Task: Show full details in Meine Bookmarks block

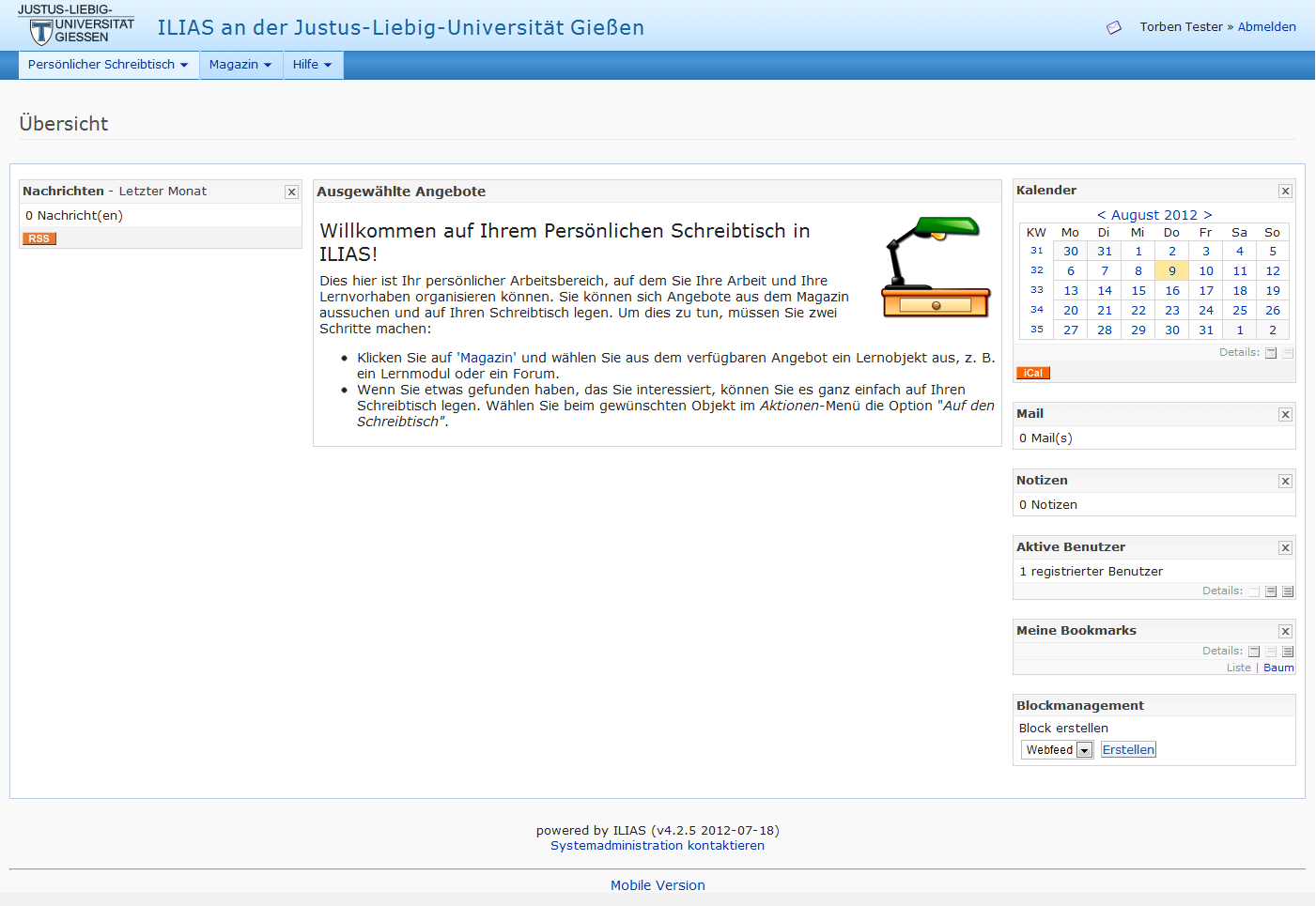Action: (x=1288, y=652)
